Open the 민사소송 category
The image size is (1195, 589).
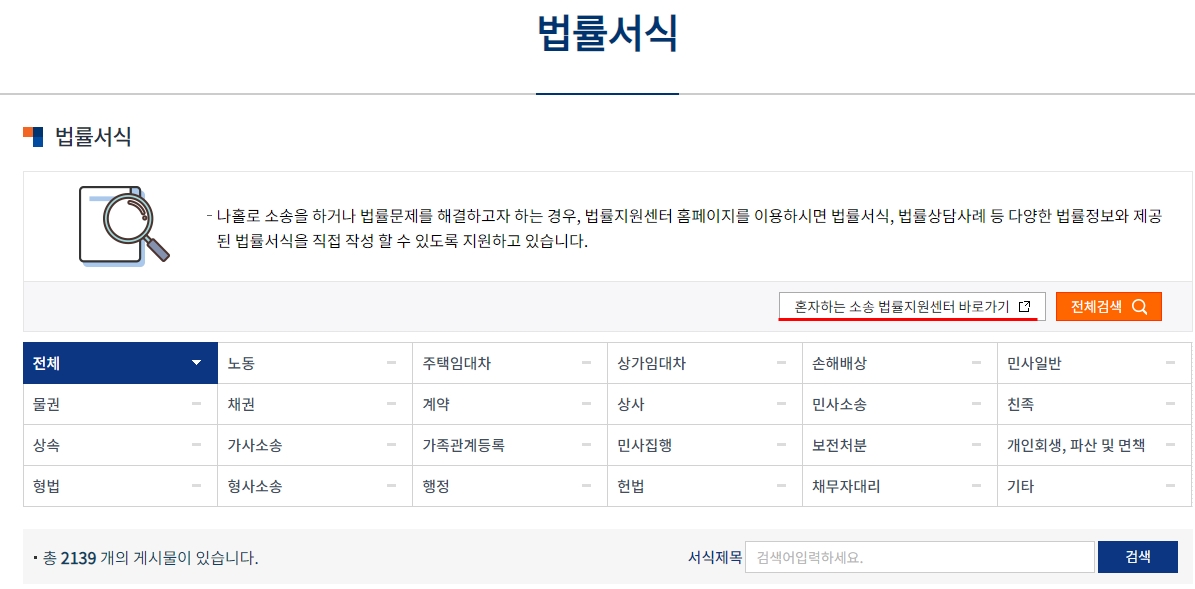click(x=899, y=405)
